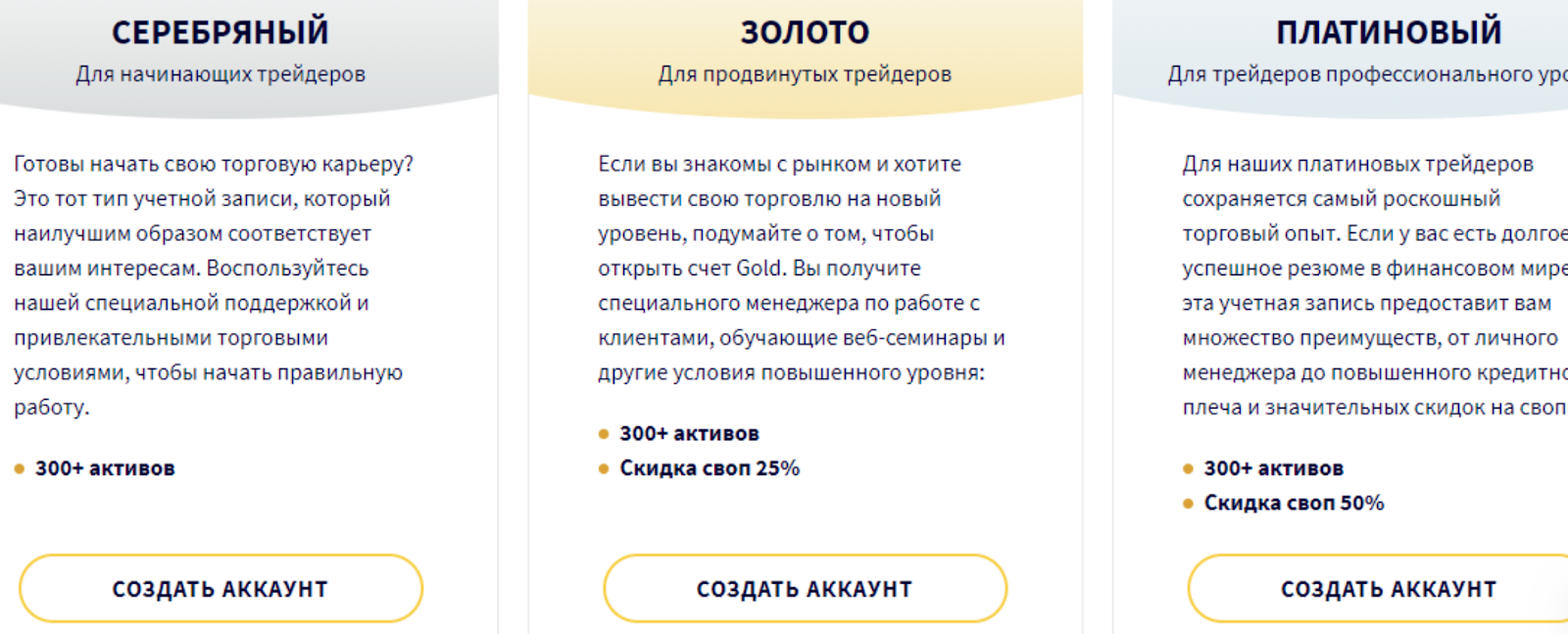Click the bullet dot beside 'Скидка своп 25%'
The height and width of the screenshot is (634, 1568).
[604, 469]
